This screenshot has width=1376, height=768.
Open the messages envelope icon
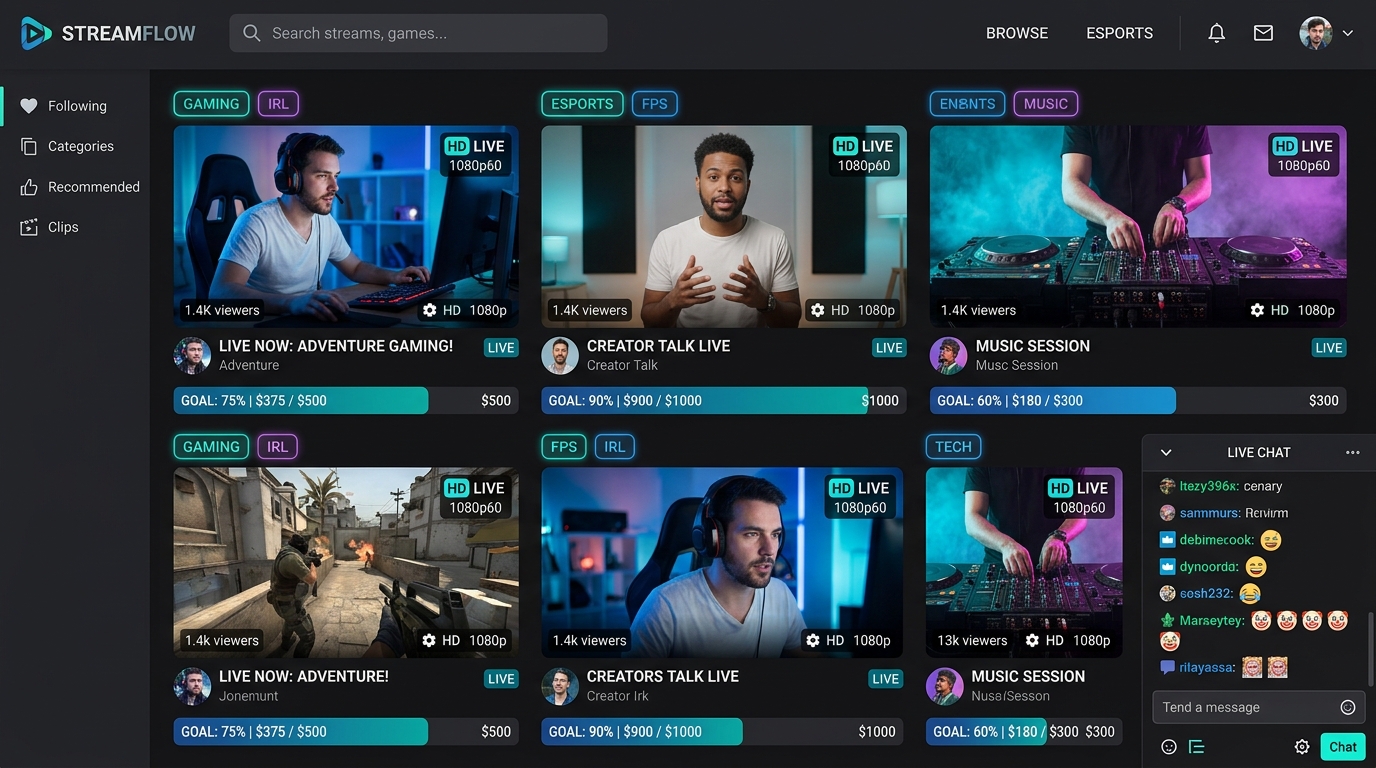pyautogui.click(x=1263, y=33)
